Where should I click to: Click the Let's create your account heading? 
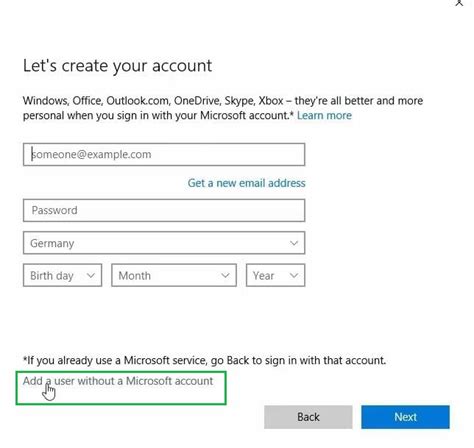[x=117, y=66]
